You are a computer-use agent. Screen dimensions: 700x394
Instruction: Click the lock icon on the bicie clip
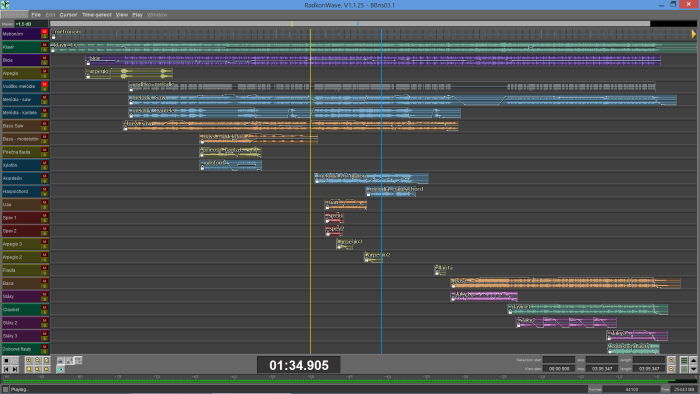point(88,63)
